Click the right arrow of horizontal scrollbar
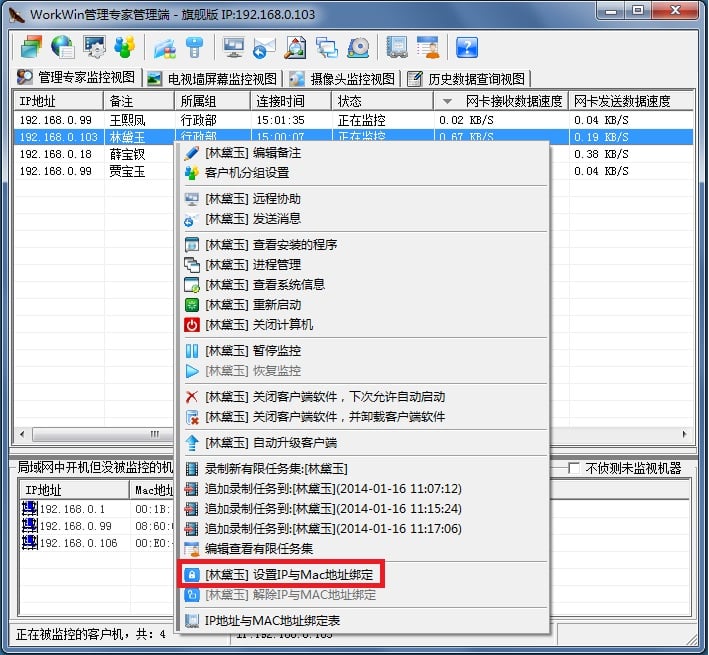 (684, 434)
